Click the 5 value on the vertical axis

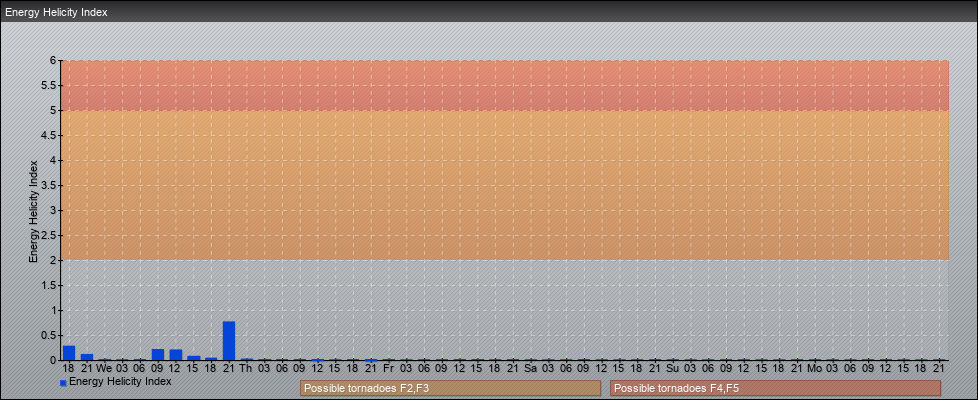point(54,110)
